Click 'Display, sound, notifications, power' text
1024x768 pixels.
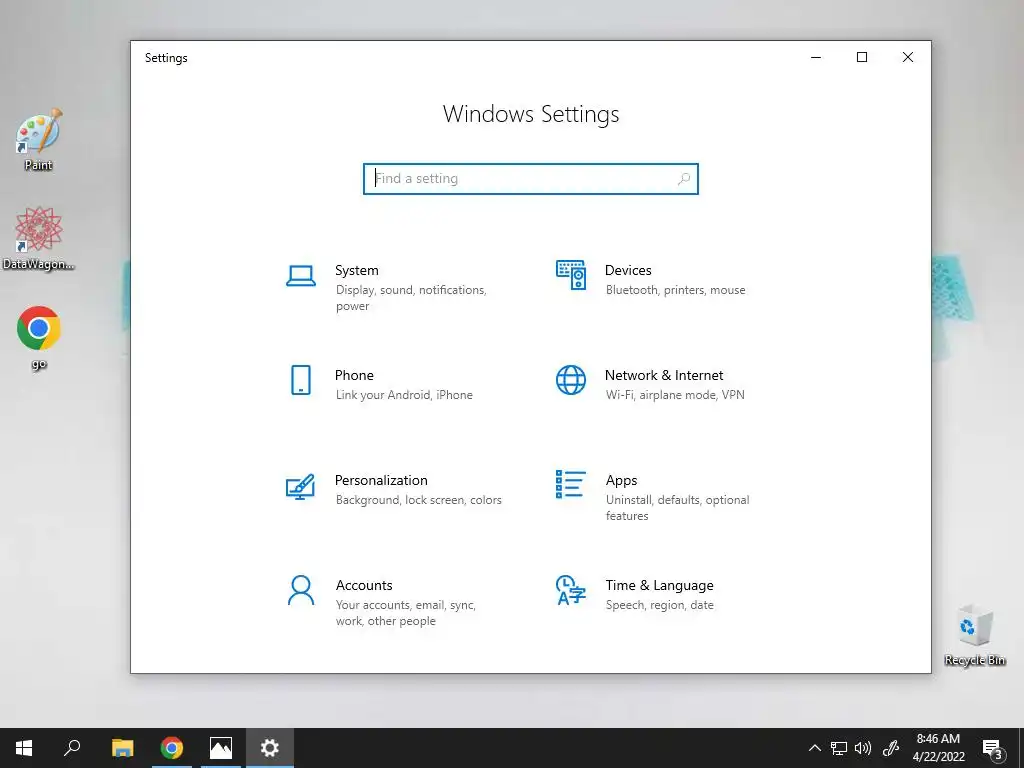point(411,298)
